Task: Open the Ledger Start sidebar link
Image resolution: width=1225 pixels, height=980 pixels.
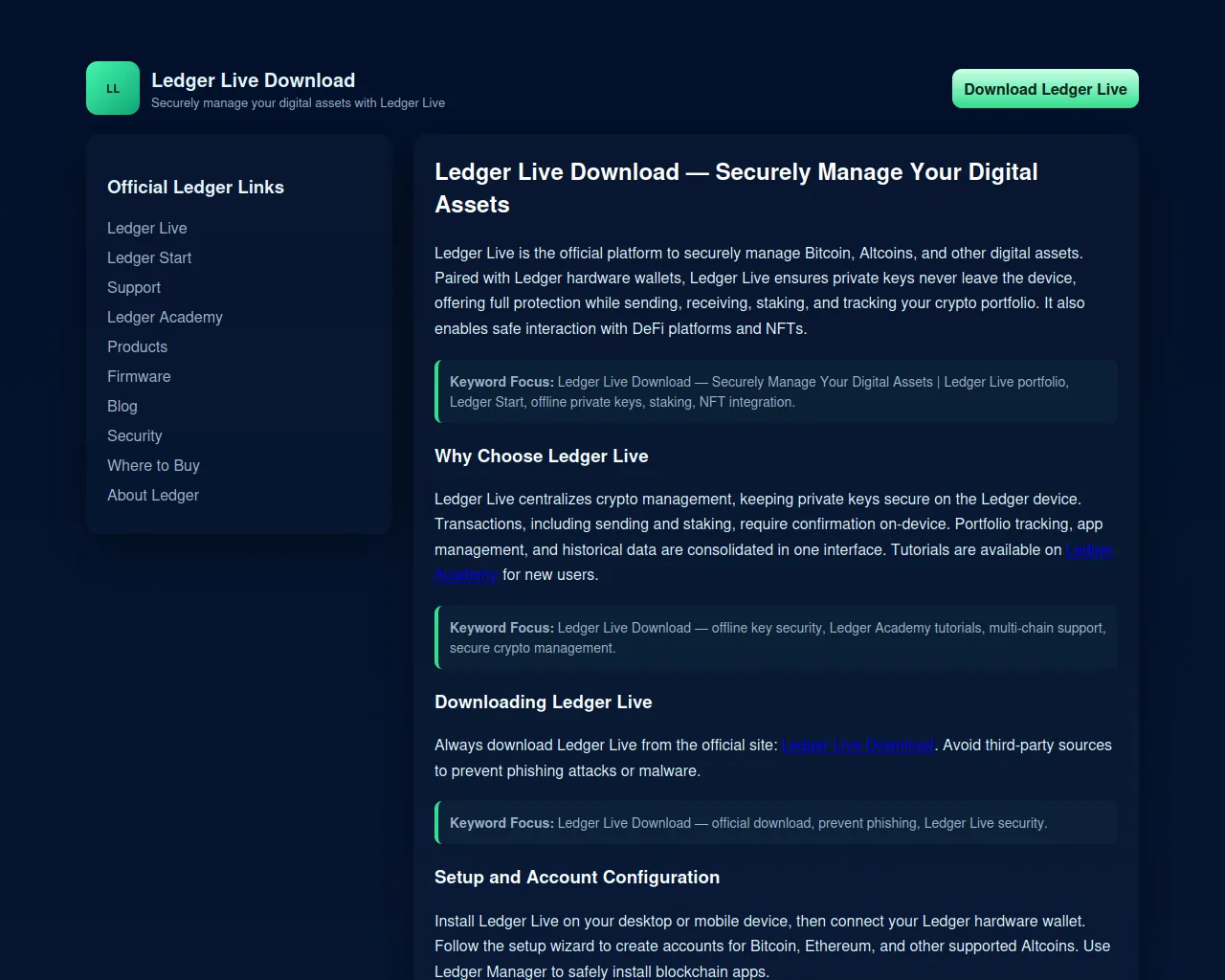Action: pyautogui.click(x=149, y=257)
